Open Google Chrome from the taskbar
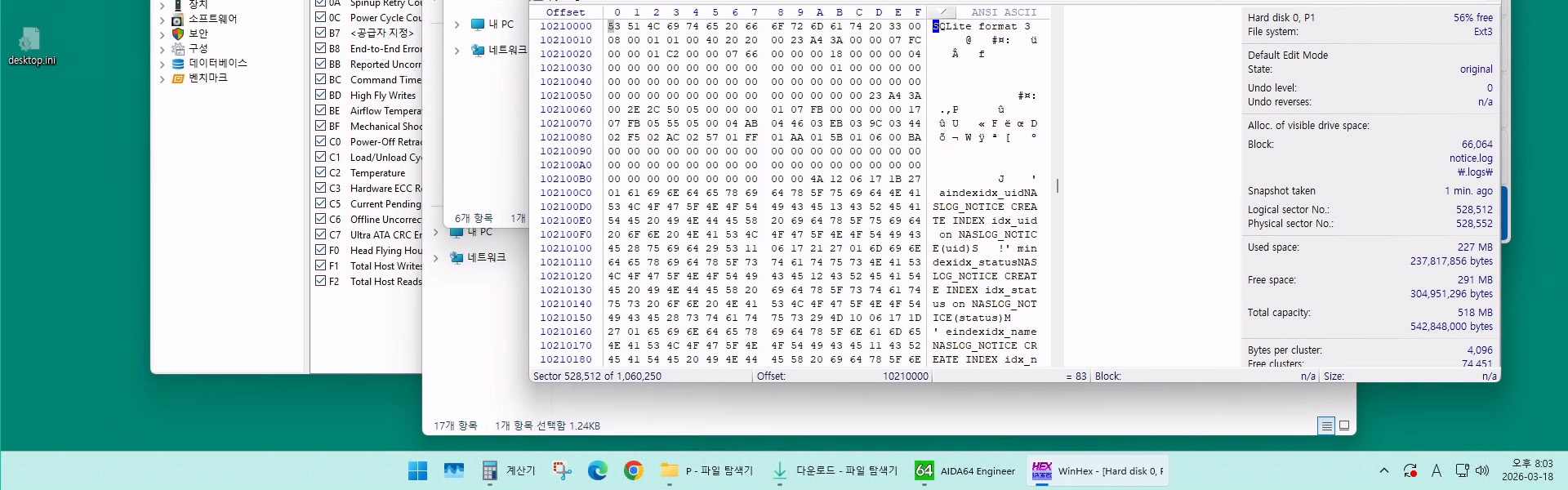 [x=634, y=470]
